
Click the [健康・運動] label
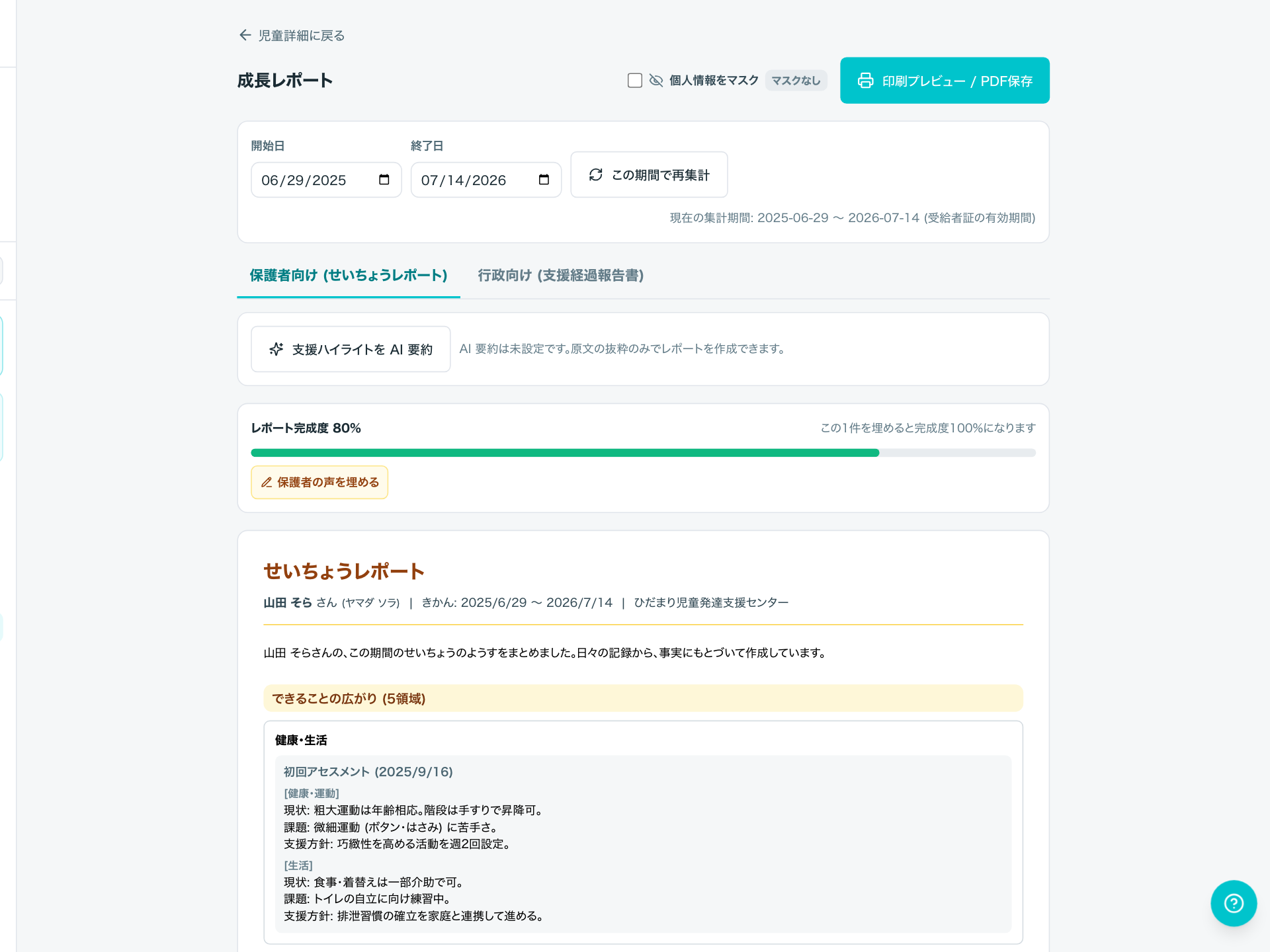coord(312,793)
